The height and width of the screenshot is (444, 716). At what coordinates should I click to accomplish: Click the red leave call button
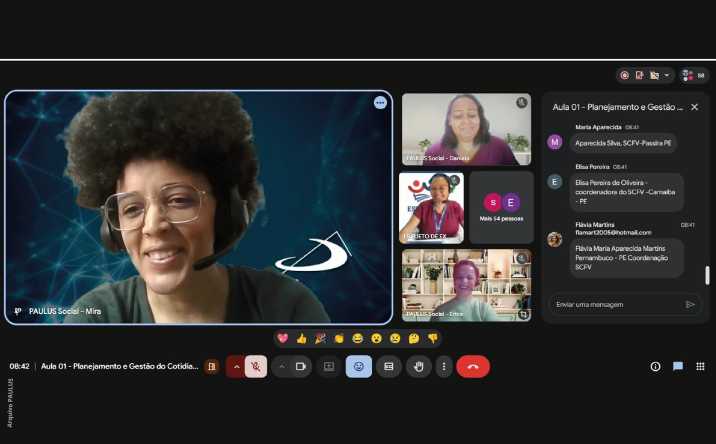click(x=473, y=367)
